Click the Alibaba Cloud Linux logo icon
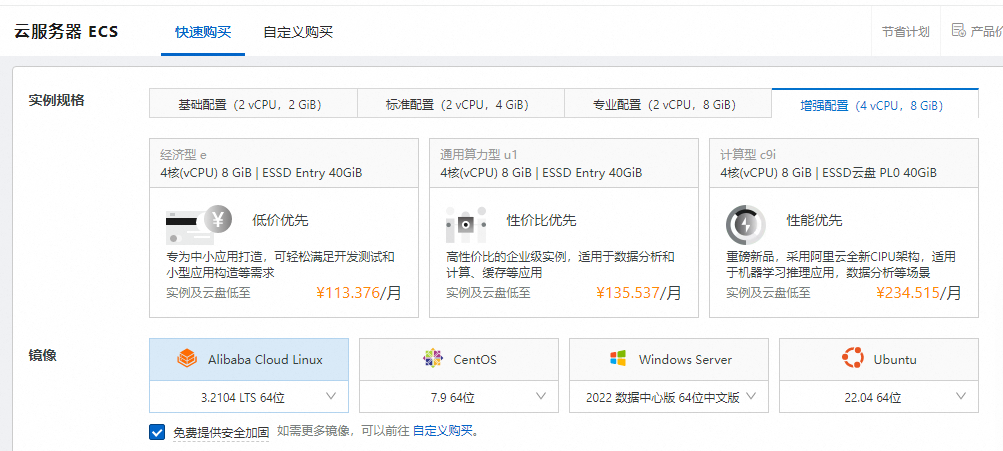1003x451 pixels. click(x=187, y=359)
